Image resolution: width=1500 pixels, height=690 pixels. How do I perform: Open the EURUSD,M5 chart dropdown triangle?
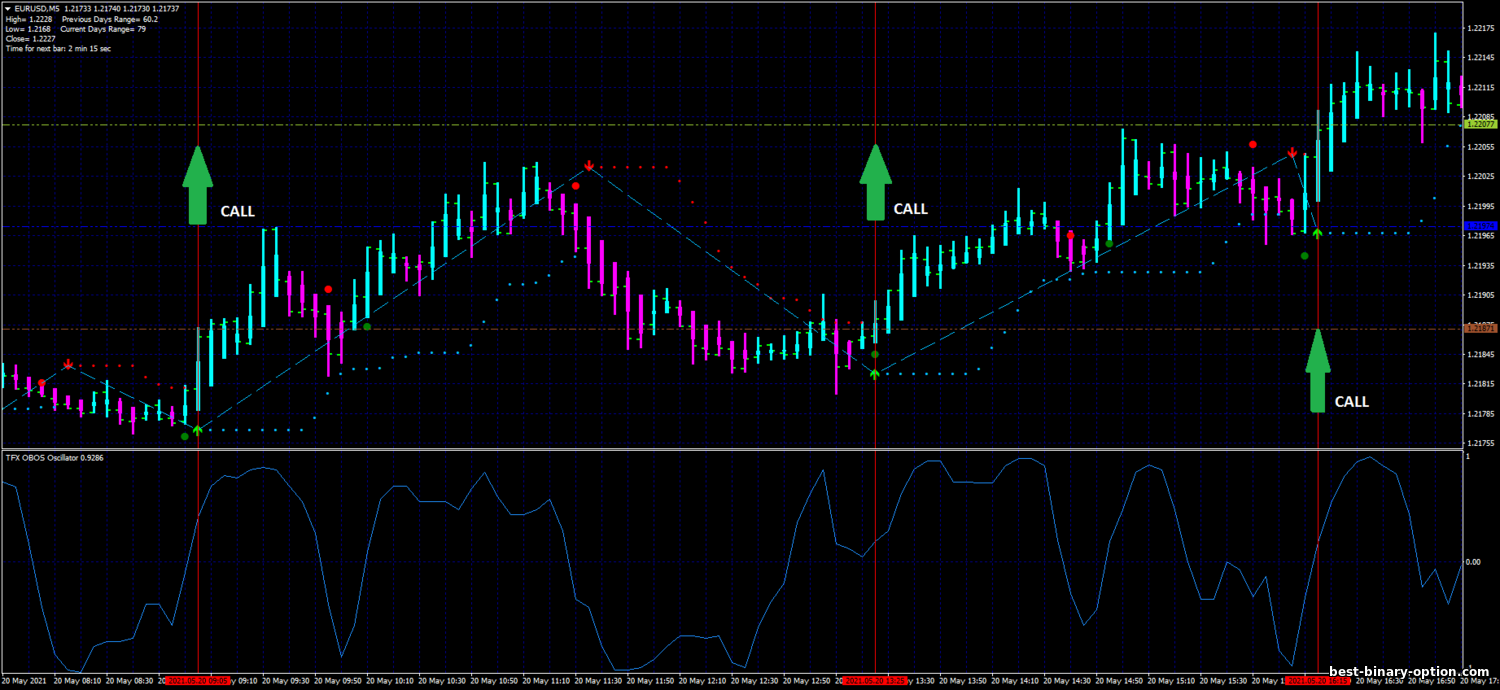8,9
